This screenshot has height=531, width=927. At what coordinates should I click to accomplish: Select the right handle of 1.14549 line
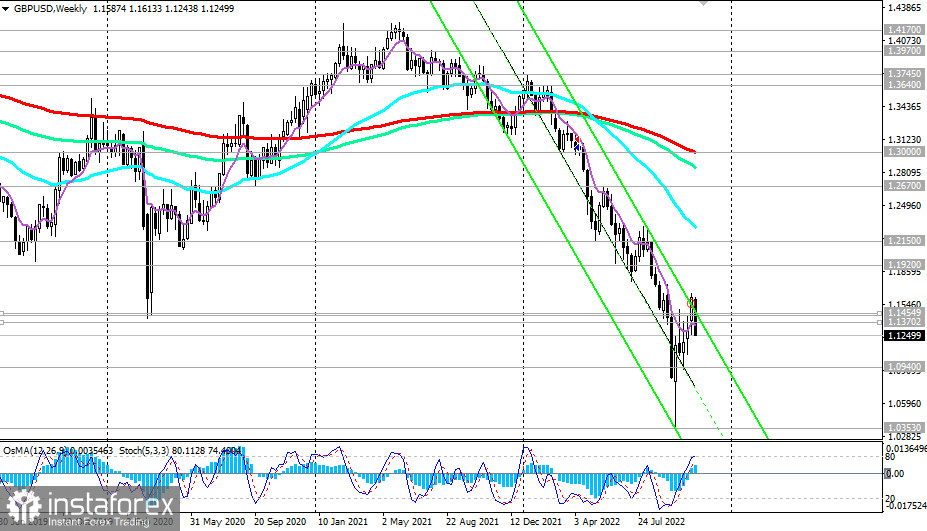[879, 313]
